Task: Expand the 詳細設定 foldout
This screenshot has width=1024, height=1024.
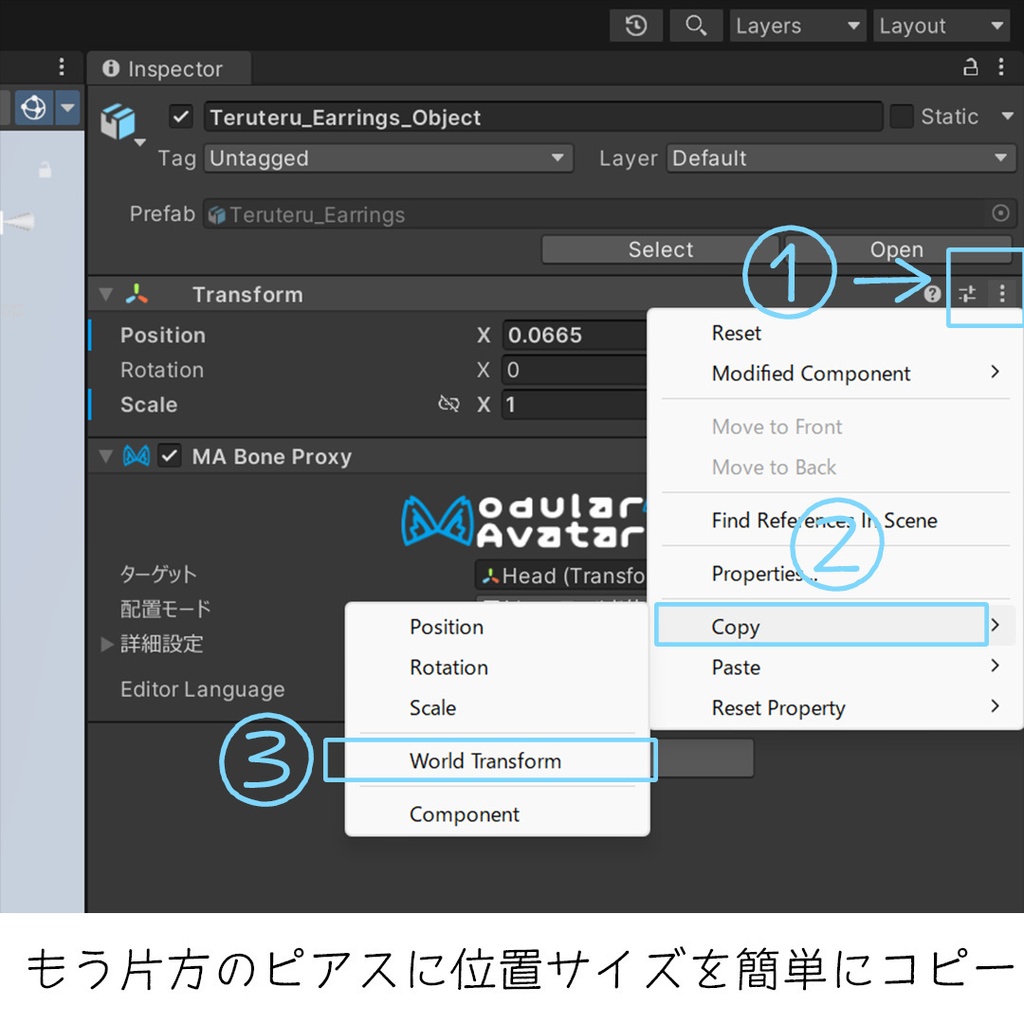Action: click(x=107, y=644)
